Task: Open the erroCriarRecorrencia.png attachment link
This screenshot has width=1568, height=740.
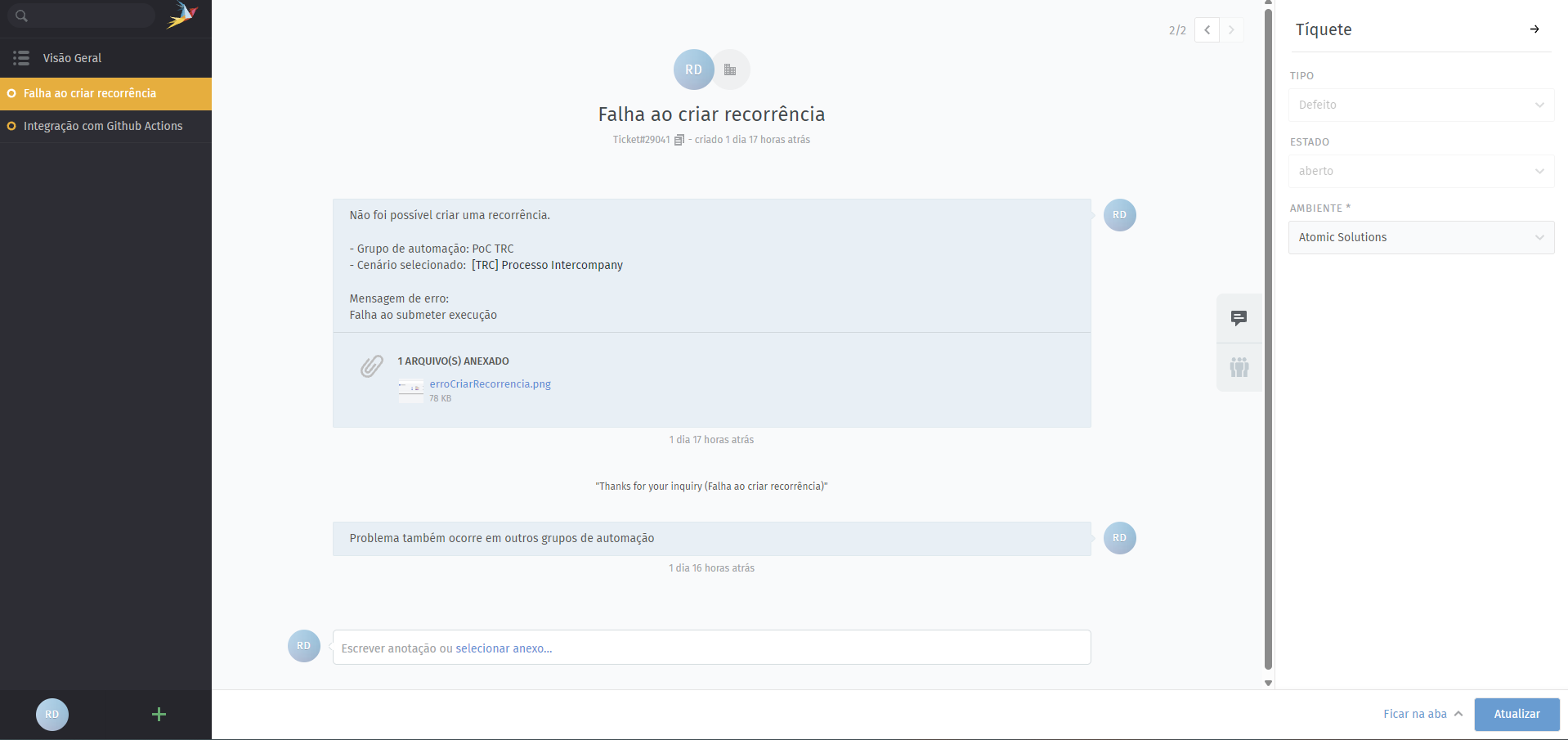Action: pos(490,384)
